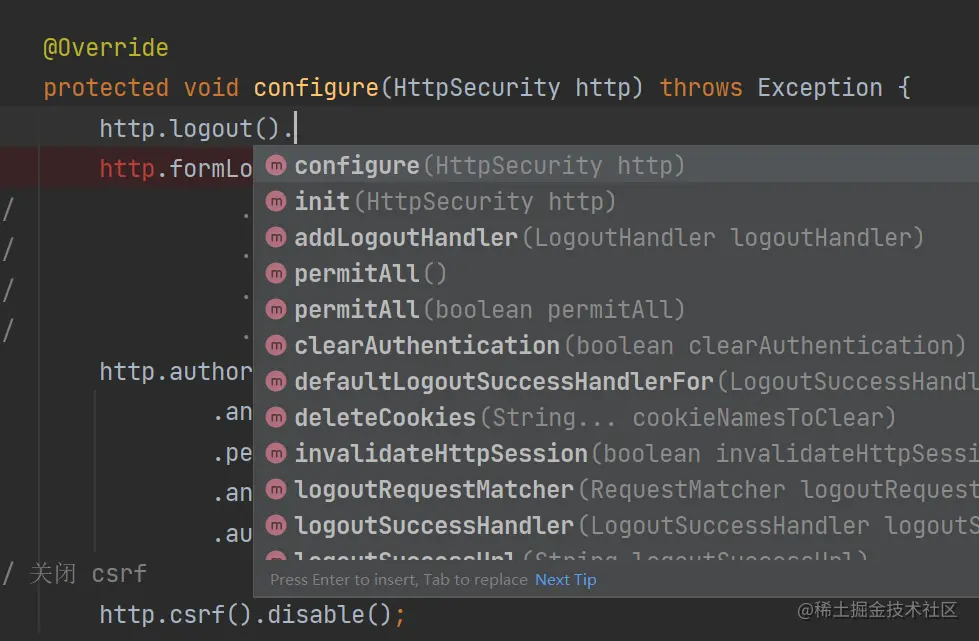Click the void return type keyword
The width and height of the screenshot is (979, 641).
coord(211,88)
